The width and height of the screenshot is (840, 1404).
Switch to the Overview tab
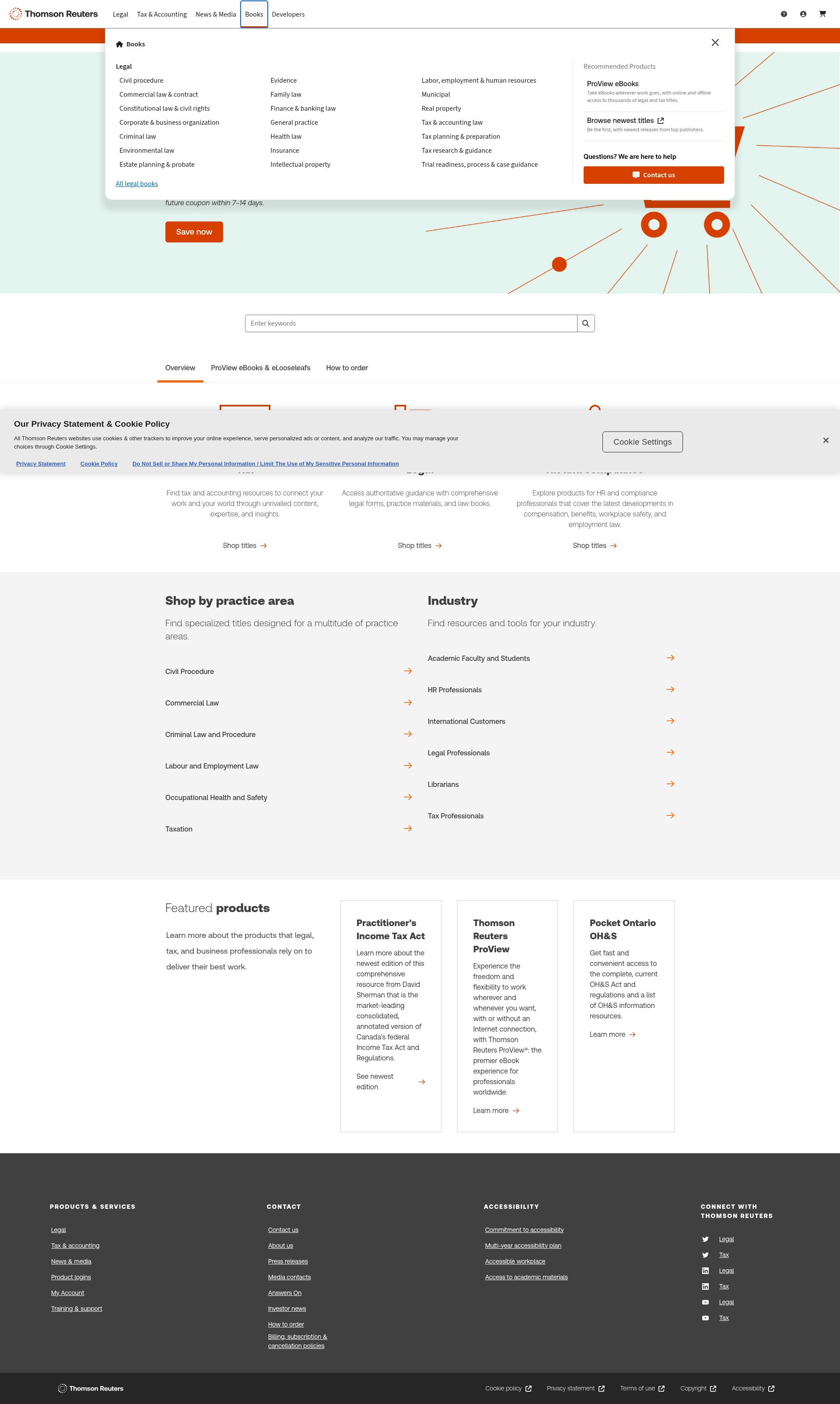tap(180, 368)
